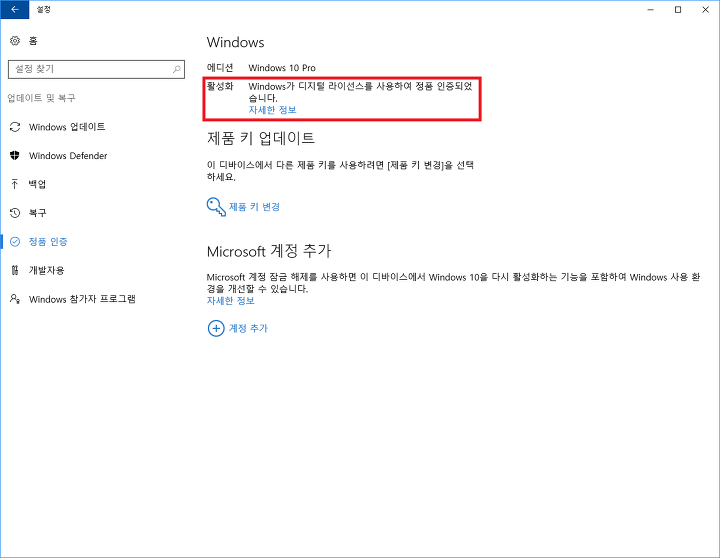This screenshot has width=720, height=558.
Task: Minimize the 설정 window
Action: pyautogui.click(x=651, y=10)
